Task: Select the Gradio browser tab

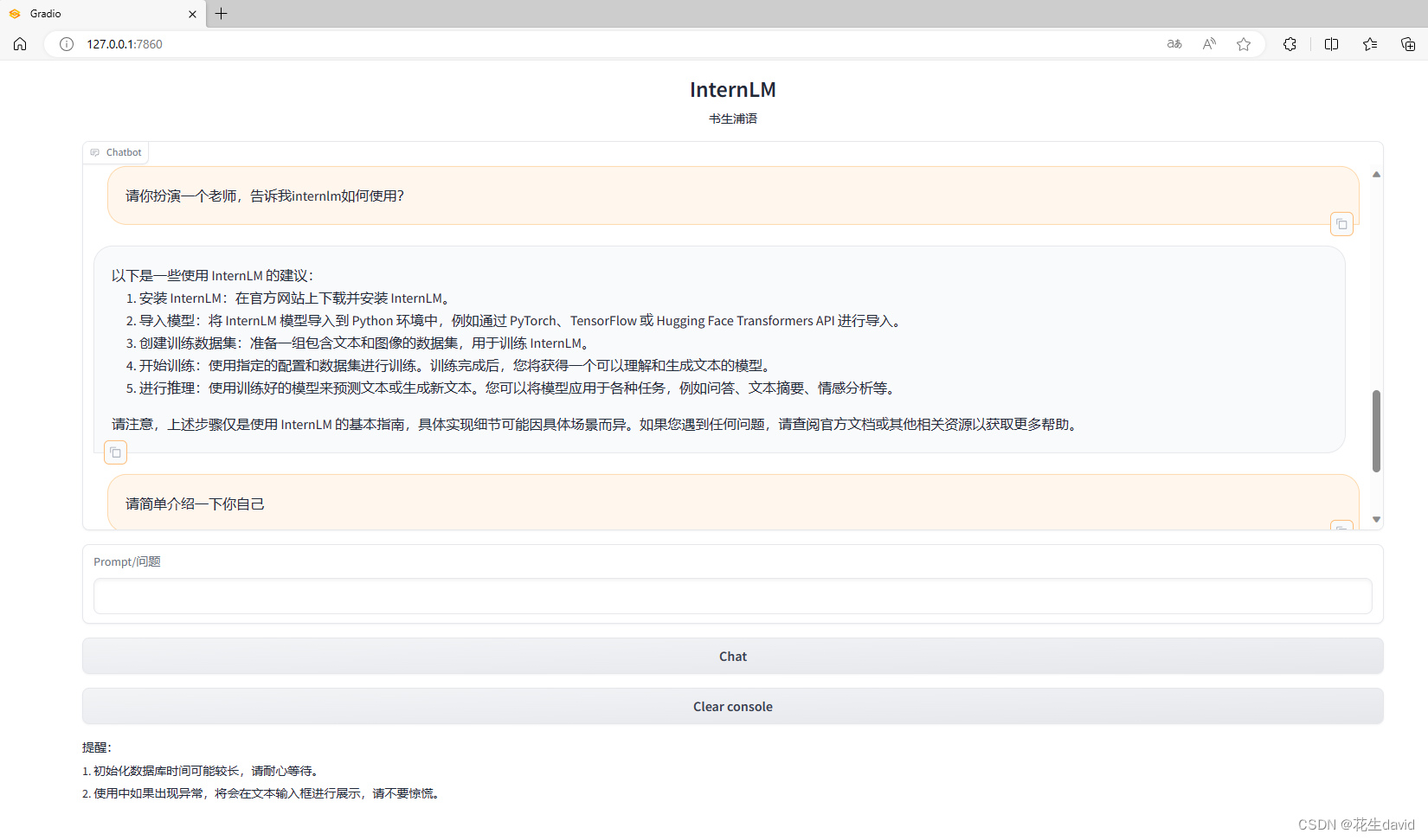Action: [x=102, y=14]
